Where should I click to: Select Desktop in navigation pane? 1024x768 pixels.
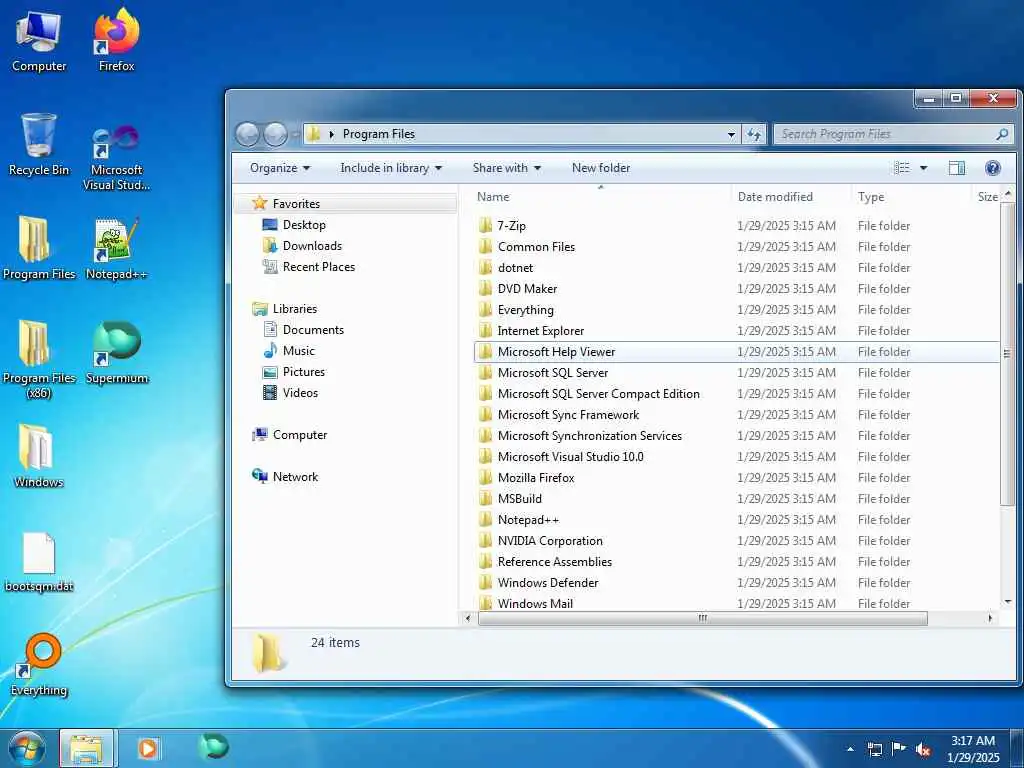304,225
